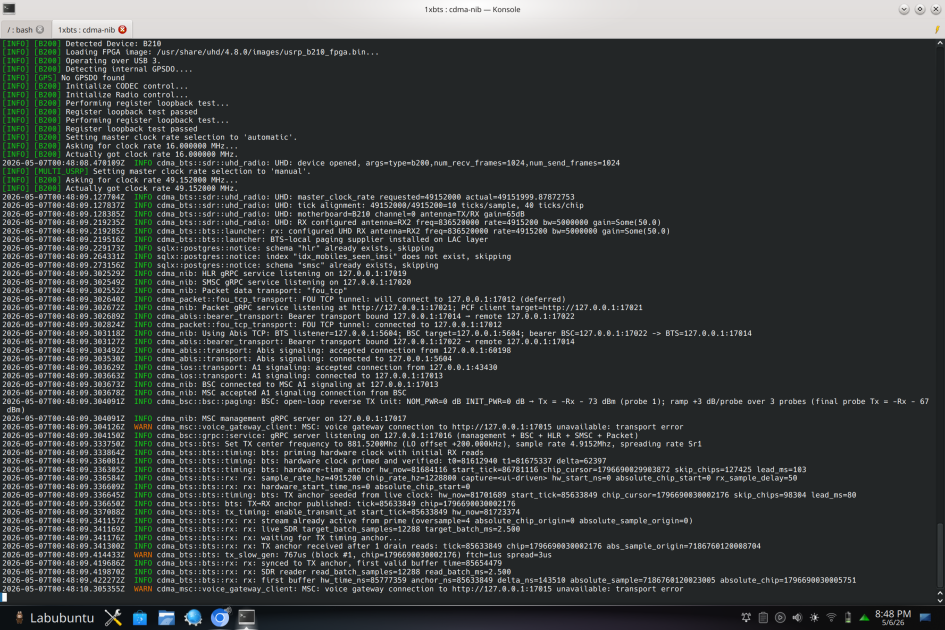
Task: Click 'Packet data transport: "fou_tcp"' line
Action: (x=175, y=291)
